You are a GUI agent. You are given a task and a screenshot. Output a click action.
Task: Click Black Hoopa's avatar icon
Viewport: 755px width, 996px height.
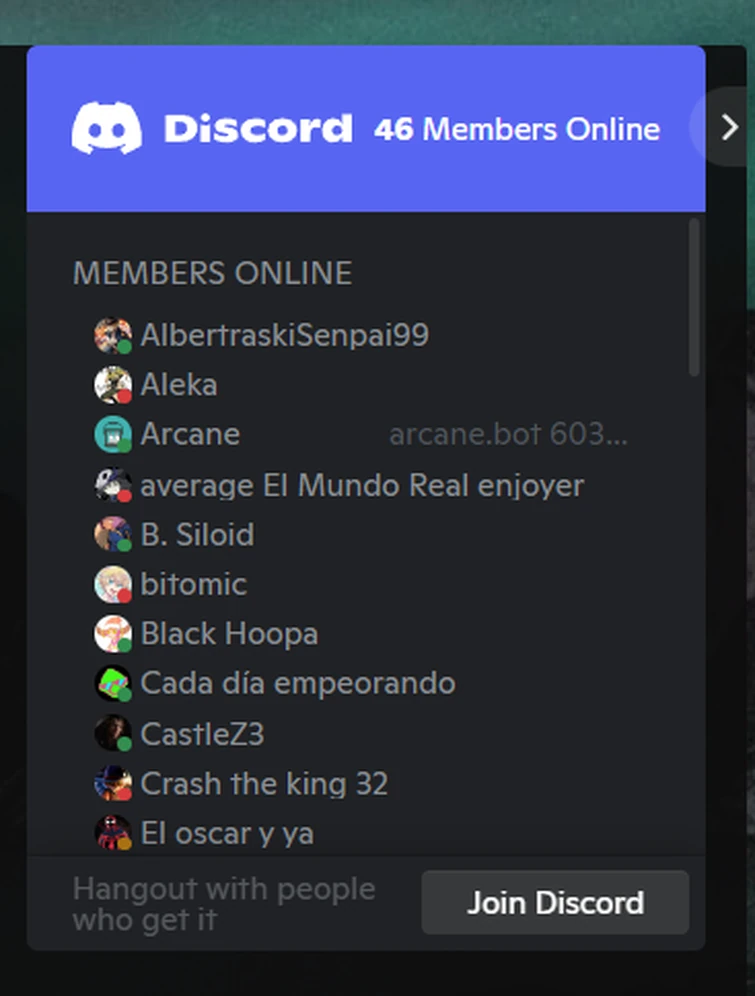pyautogui.click(x=113, y=634)
